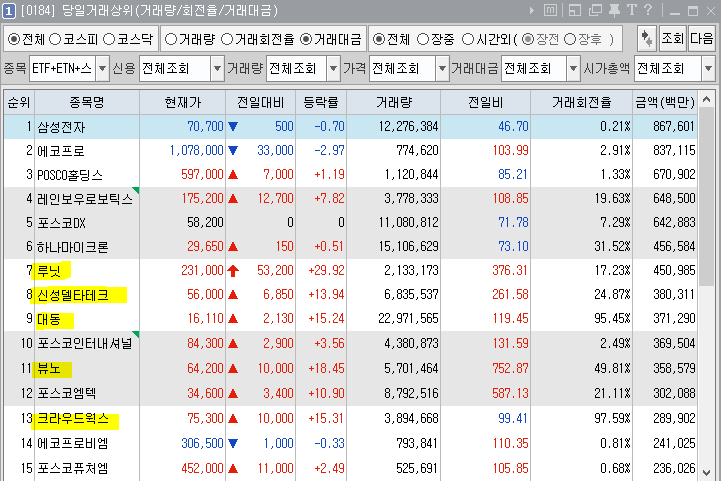Select the 장후 radio button
721x481 pixels.
click(570, 40)
